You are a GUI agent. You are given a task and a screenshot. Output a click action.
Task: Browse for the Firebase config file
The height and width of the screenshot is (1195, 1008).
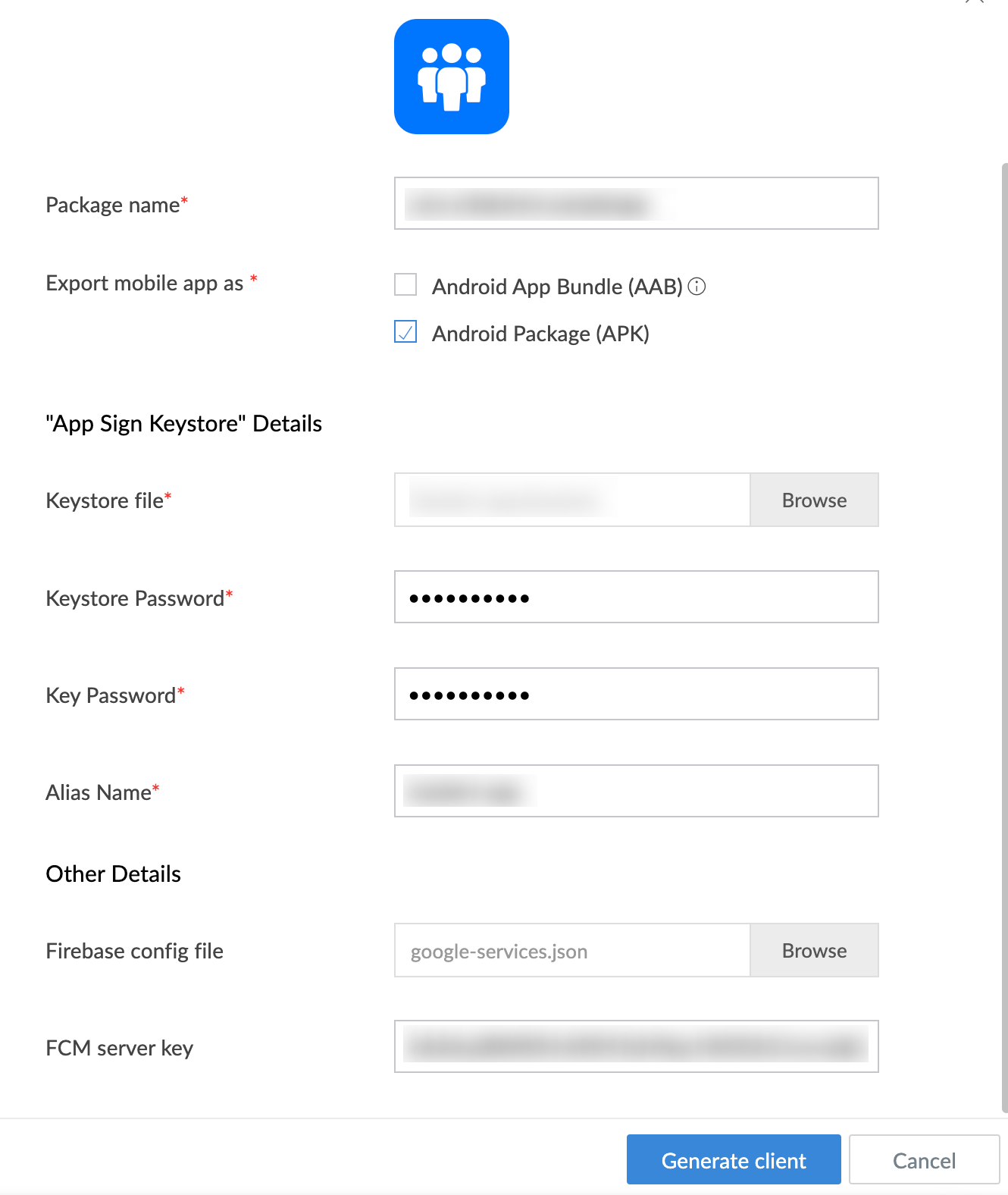click(814, 950)
